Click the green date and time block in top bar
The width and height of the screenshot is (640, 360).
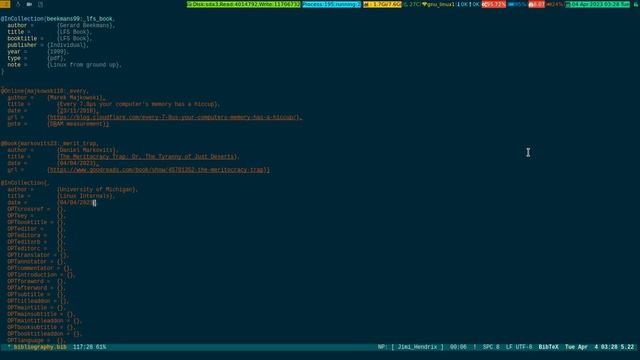coord(598,4)
